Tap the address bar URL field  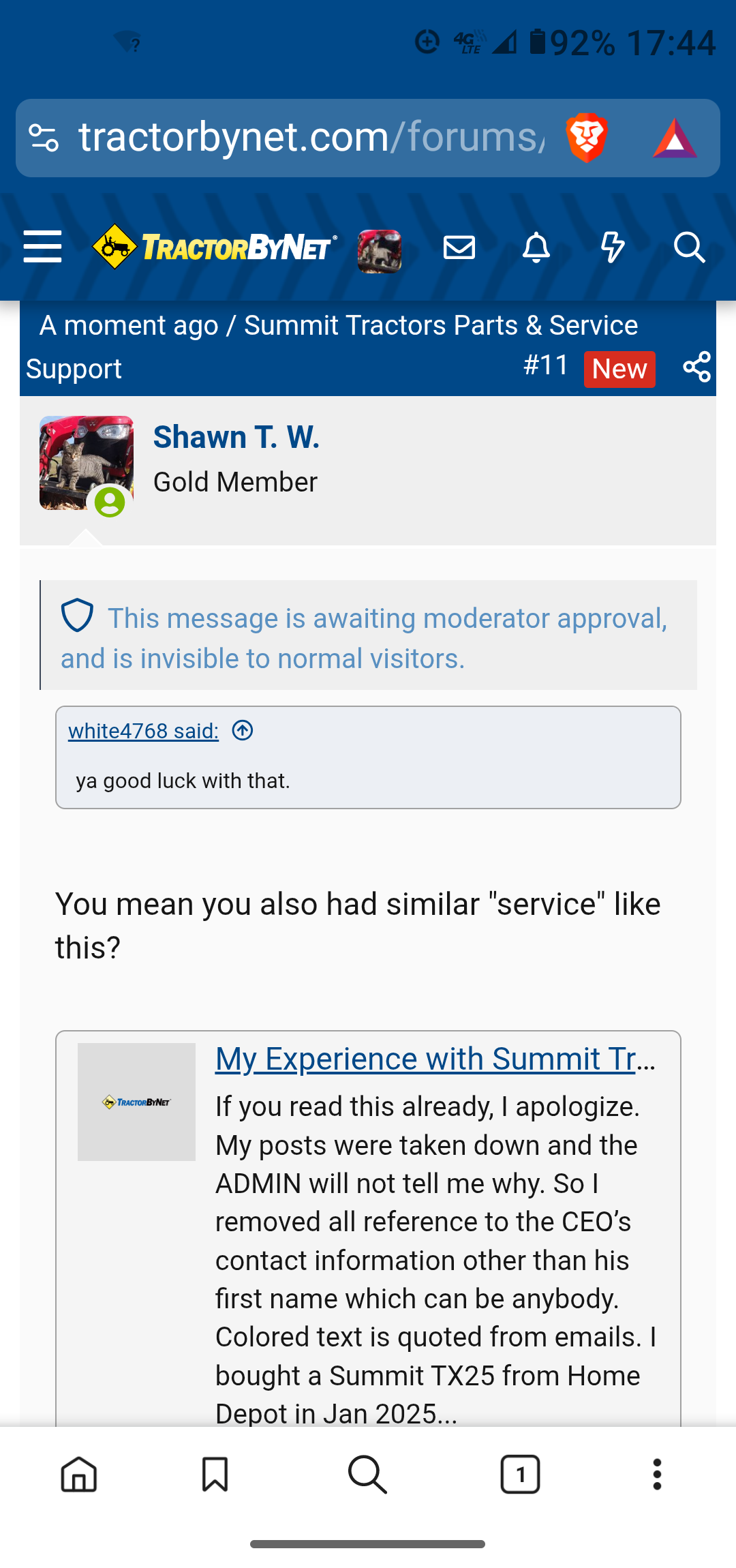coord(310,138)
